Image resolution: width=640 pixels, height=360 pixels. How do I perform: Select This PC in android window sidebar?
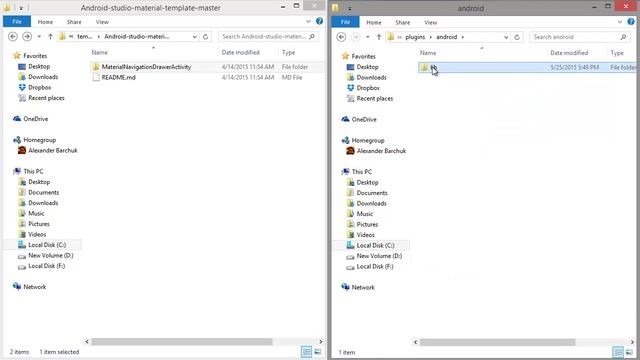coord(362,172)
